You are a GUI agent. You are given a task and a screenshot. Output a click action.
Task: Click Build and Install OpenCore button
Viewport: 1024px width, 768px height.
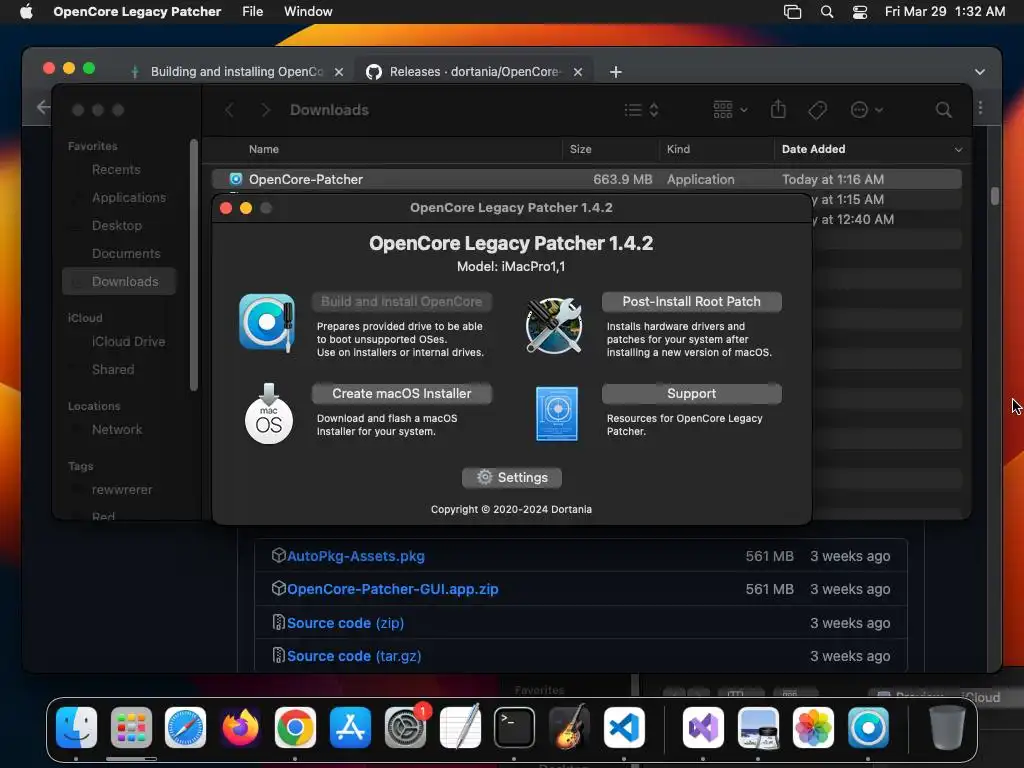click(x=402, y=301)
